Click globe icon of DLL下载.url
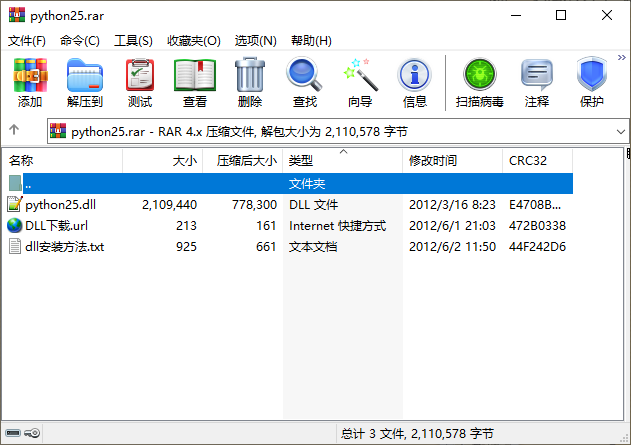The image size is (631, 445). [14, 225]
